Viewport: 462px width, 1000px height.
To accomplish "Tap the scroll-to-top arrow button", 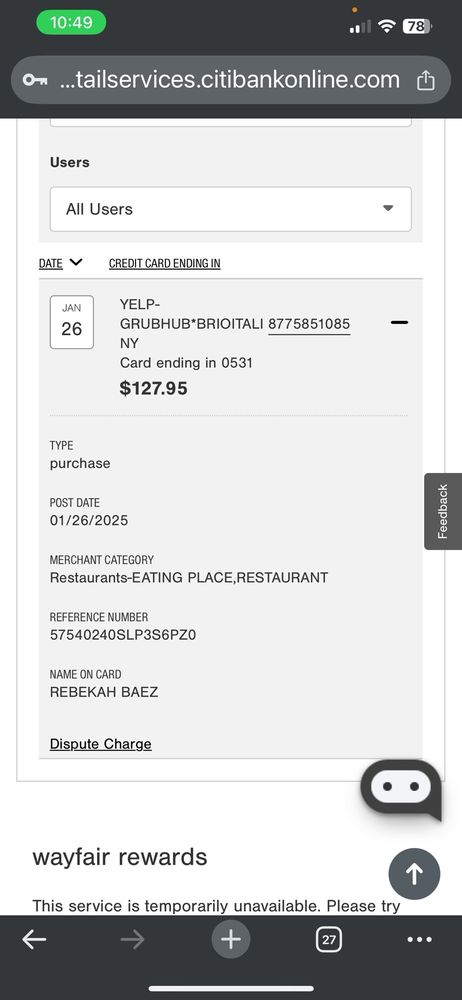I will [x=414, y=874].
